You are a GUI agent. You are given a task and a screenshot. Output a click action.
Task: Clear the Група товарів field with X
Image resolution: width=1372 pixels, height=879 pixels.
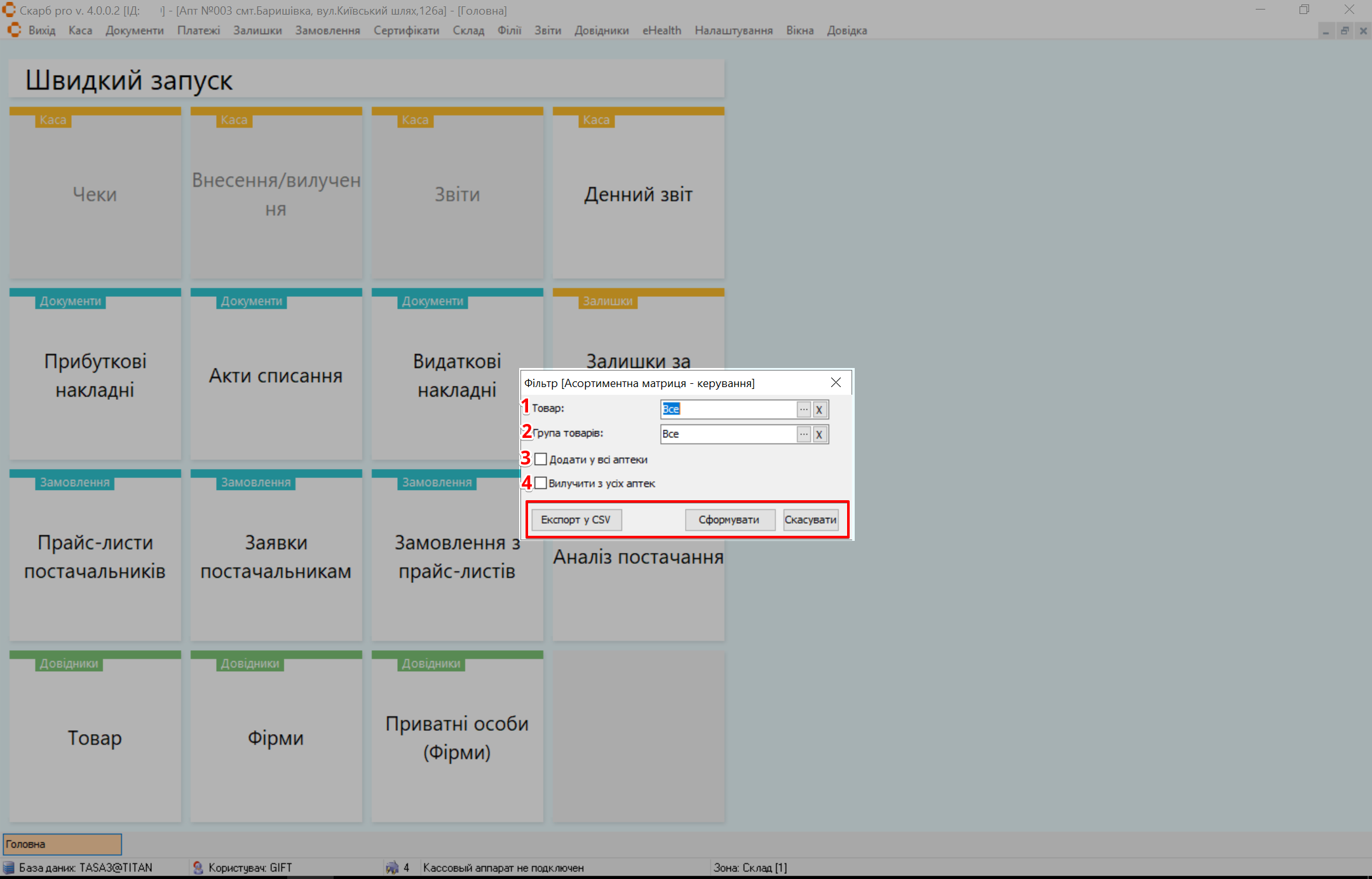pyautogui.click(x=819, y=434)
